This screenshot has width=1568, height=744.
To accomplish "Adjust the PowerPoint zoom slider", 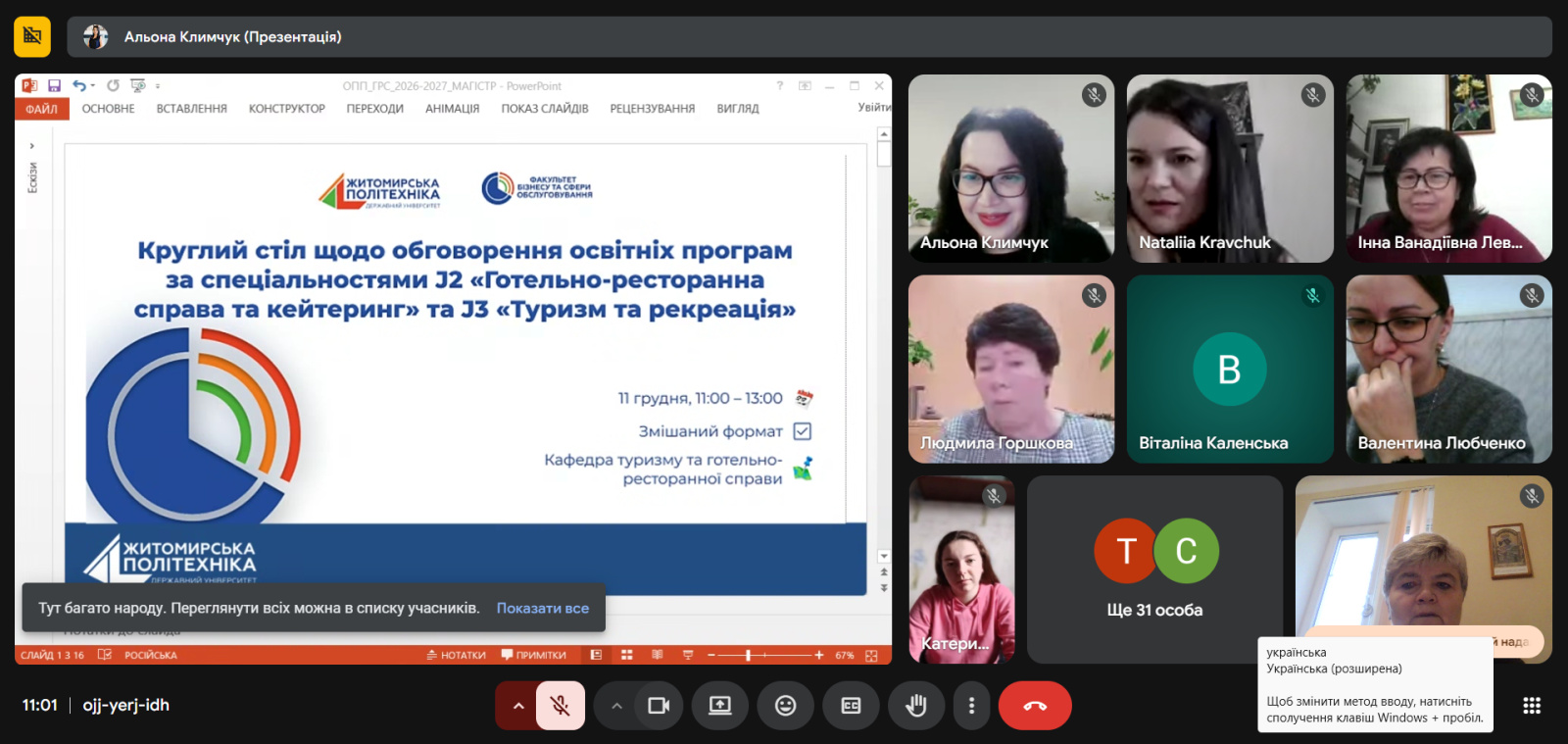I will point(748,655).
